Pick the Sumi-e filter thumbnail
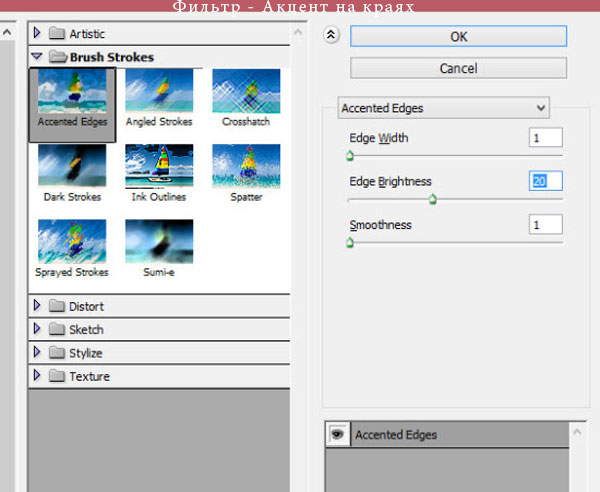The width and height of the screenshot is (600, 492). point(159,241)
